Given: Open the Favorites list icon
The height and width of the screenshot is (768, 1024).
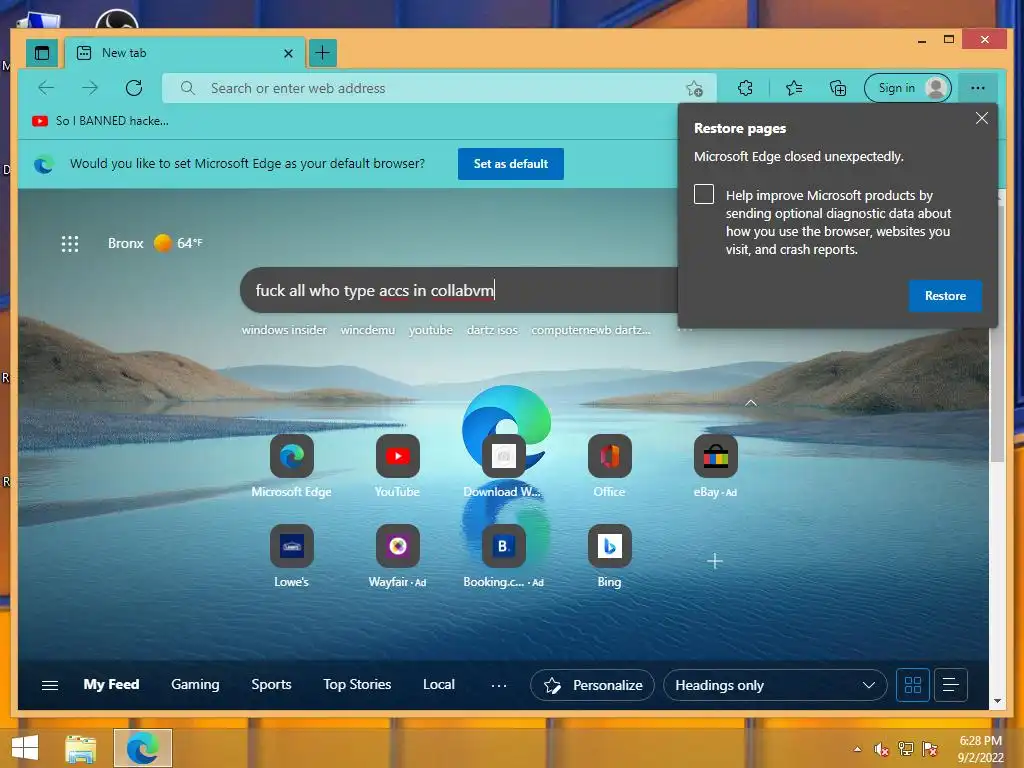Looking at the screenshot, I should (794, 88).
